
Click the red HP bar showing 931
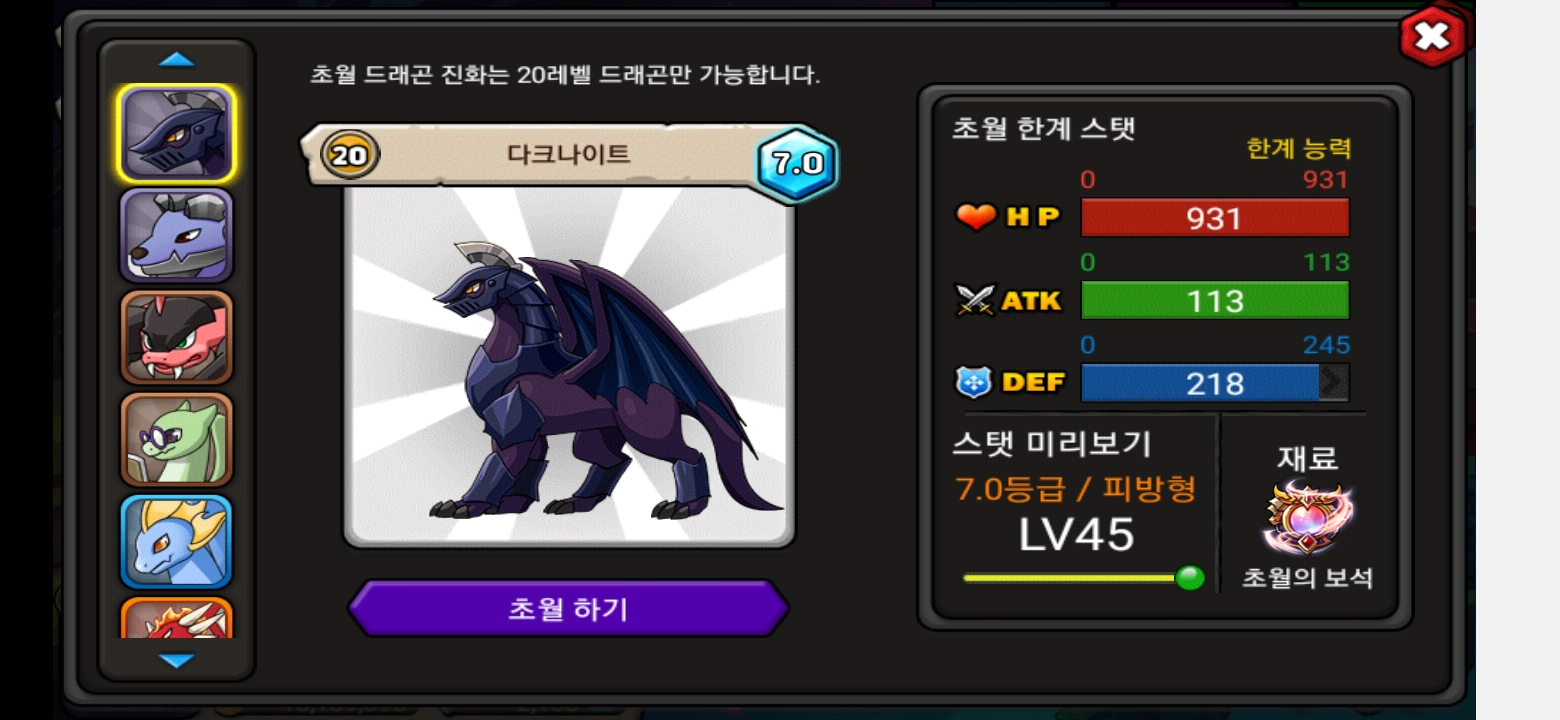click(1215, 218)
